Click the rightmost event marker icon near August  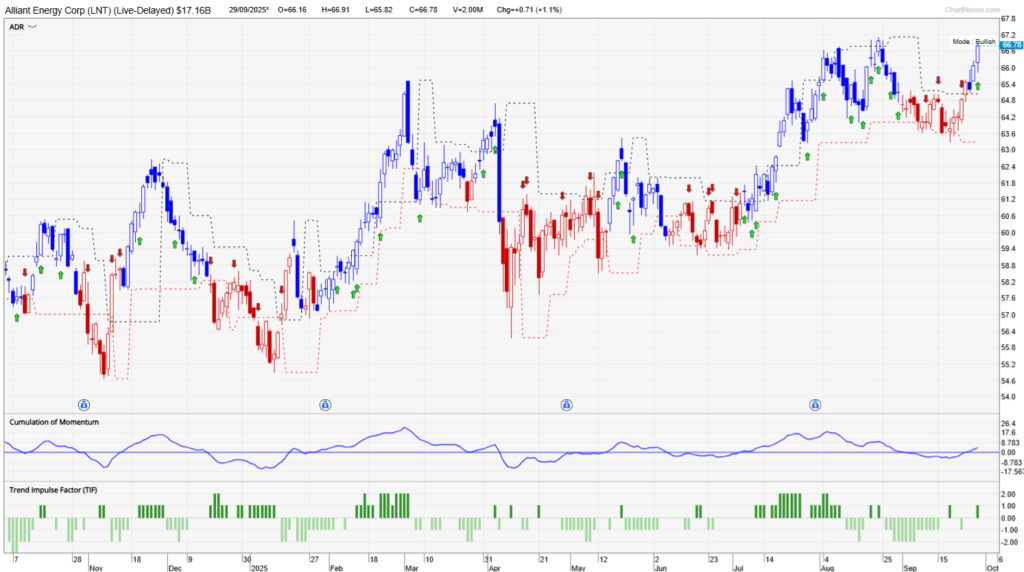(x=814, y=405)
